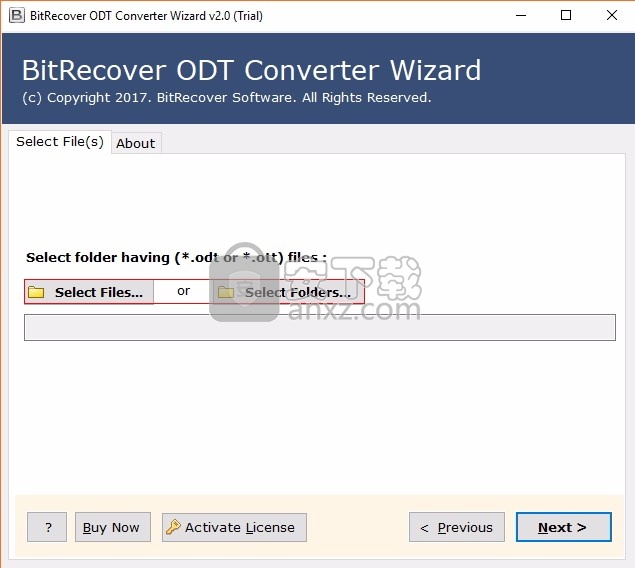Click the yellow folder icon beside Select Files
The height and width of the screenshot is (568, 635).
(x=37, y=292)
